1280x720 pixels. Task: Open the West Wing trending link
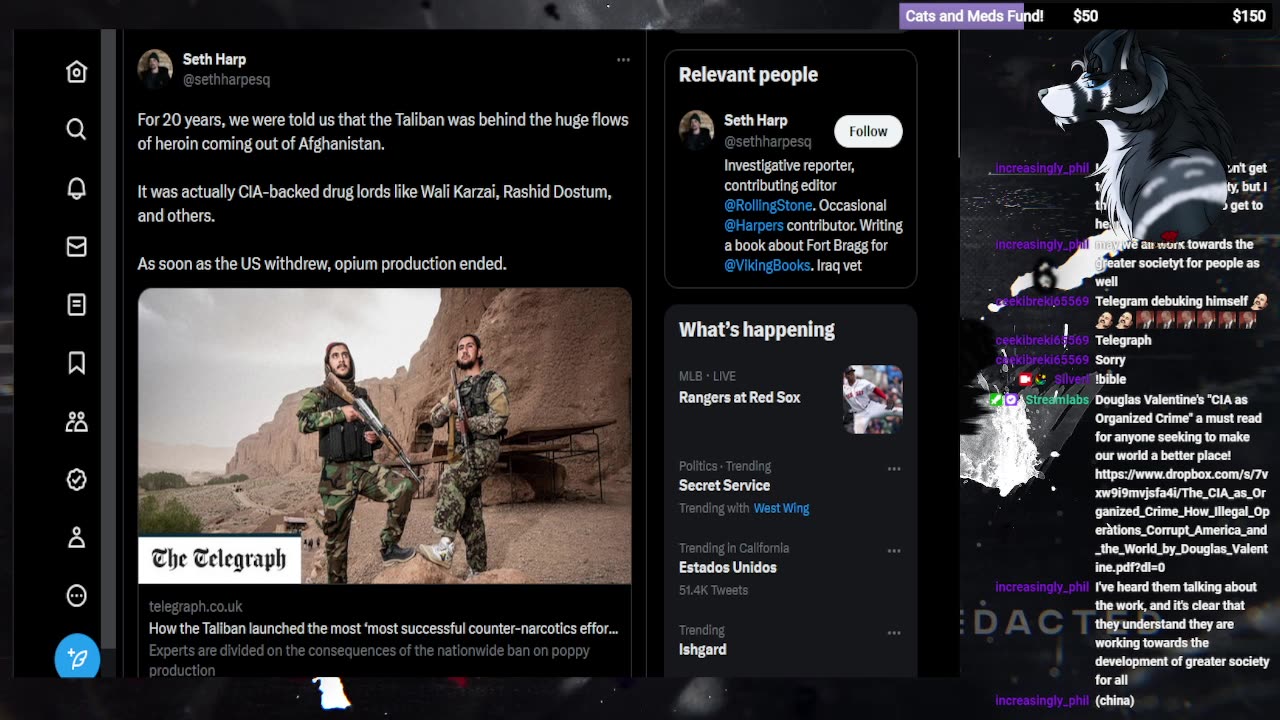[781, 508]
